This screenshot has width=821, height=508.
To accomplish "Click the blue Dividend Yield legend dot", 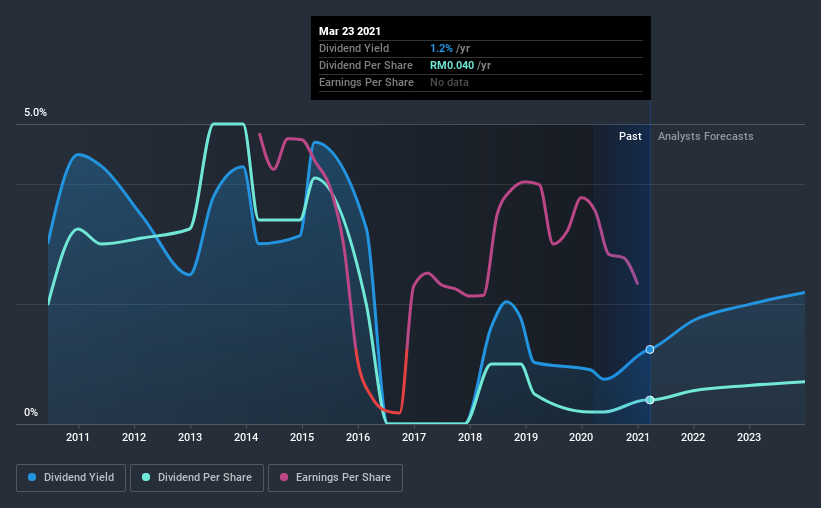I will point(32,477).
